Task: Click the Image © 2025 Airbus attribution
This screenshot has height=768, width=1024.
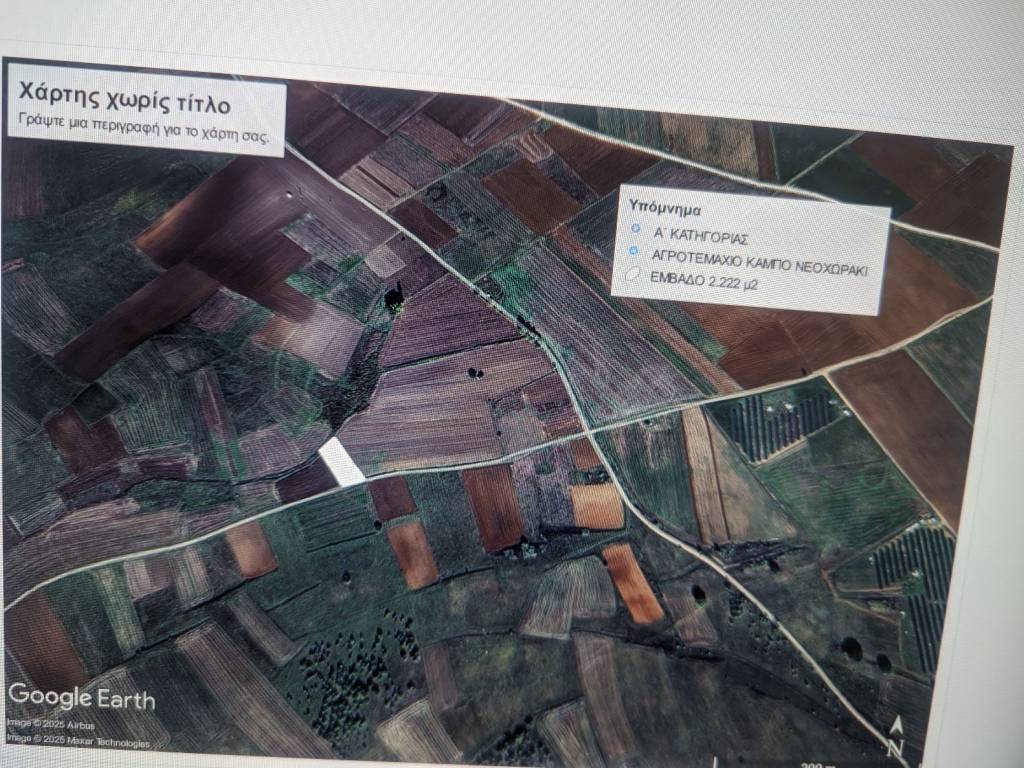Action: point(47,722)
